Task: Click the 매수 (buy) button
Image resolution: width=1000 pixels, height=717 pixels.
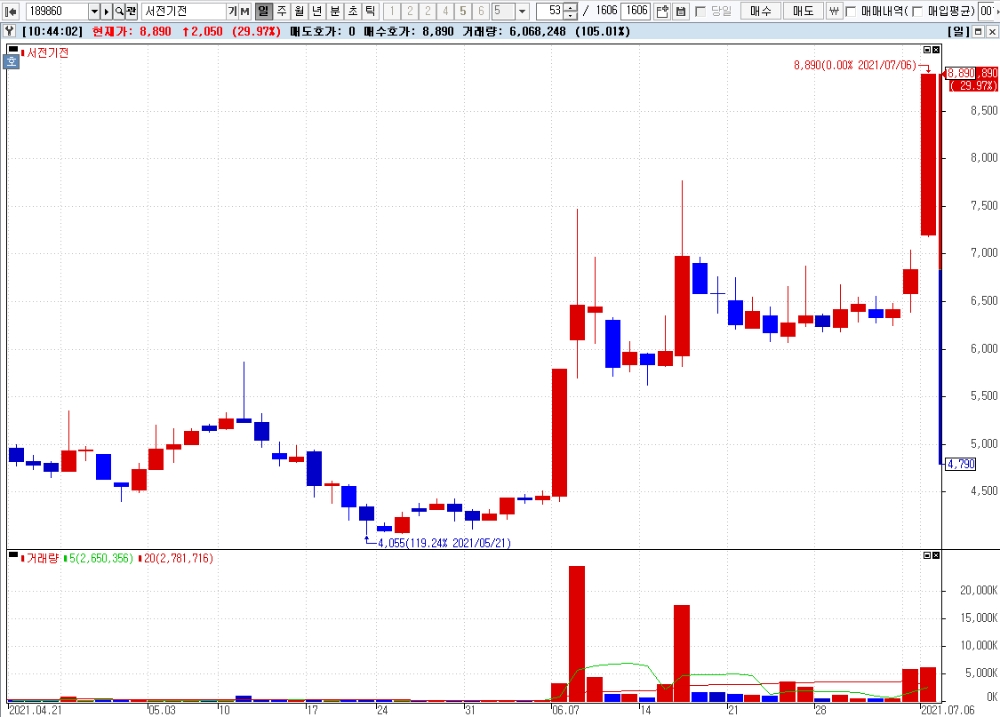Action: tap(760, 11)
